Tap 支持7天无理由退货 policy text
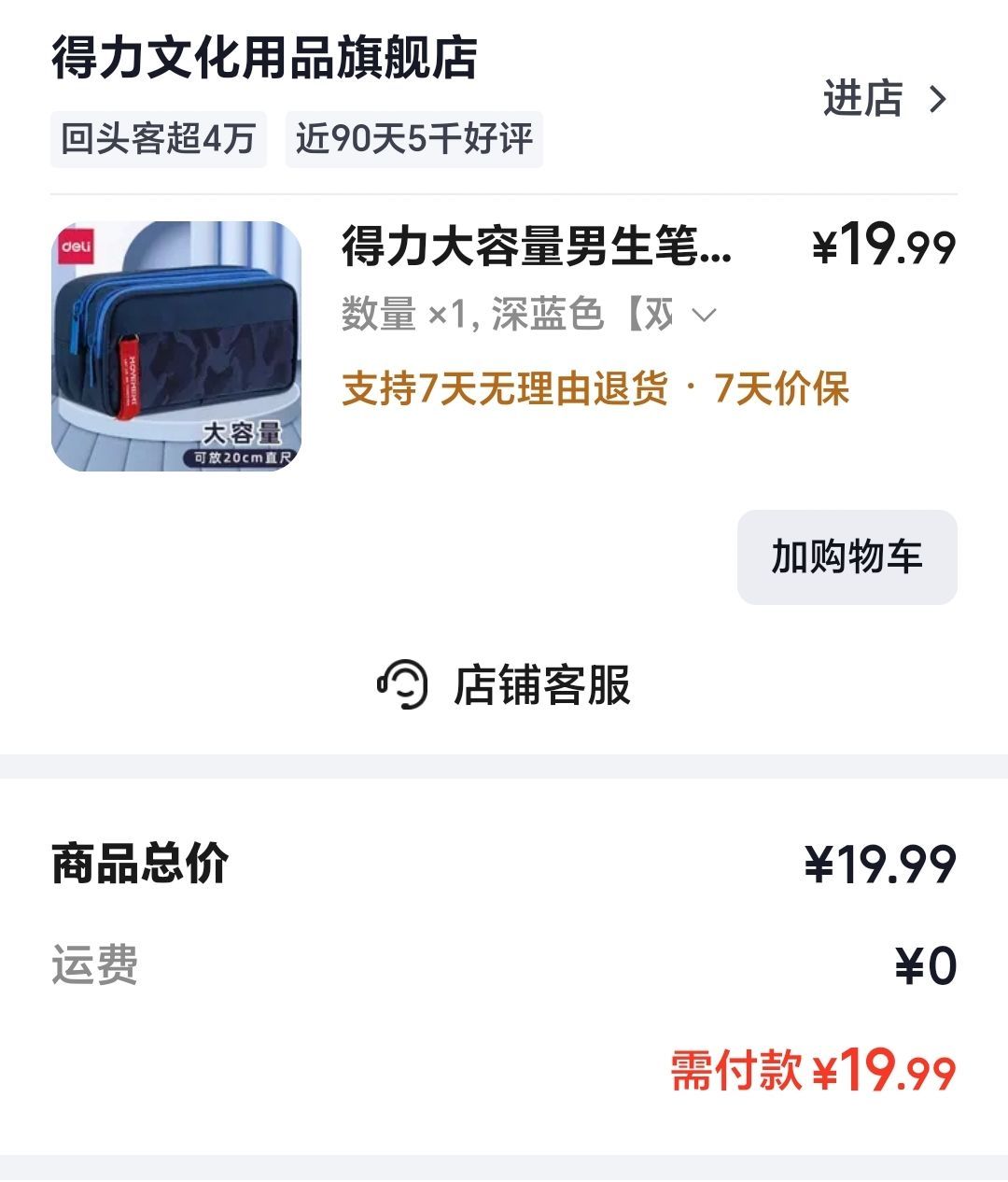Screen dimensions: 1008x1182 point(505,388)
